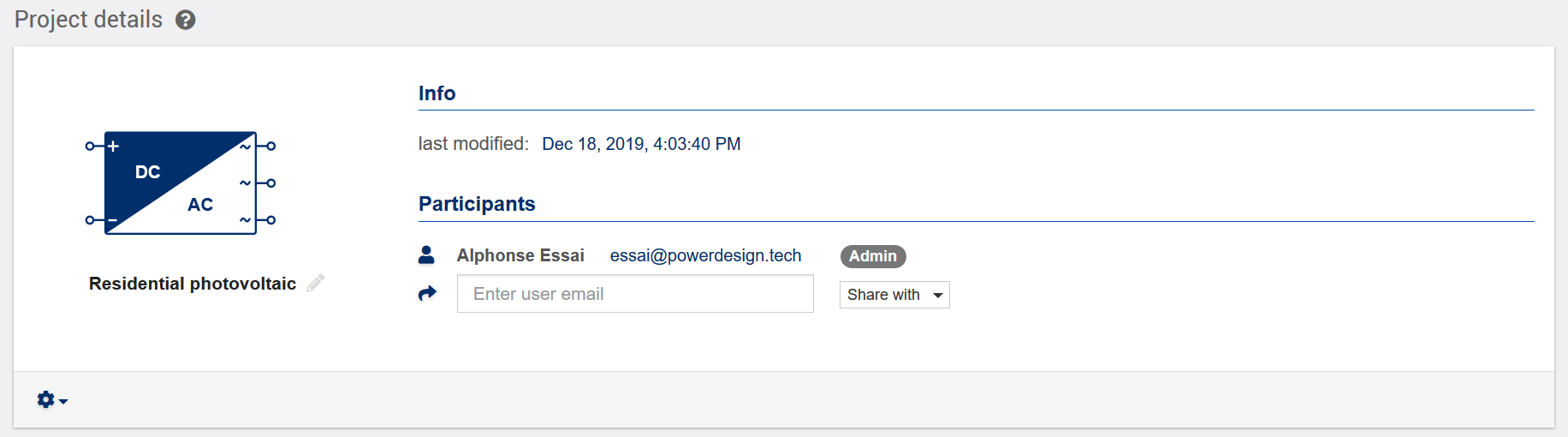Image resolution: width=1568 pixels, height=437 pixels.
Task: Click the essai@powerdesign.tech email address
Action: (x=705, y=255)
